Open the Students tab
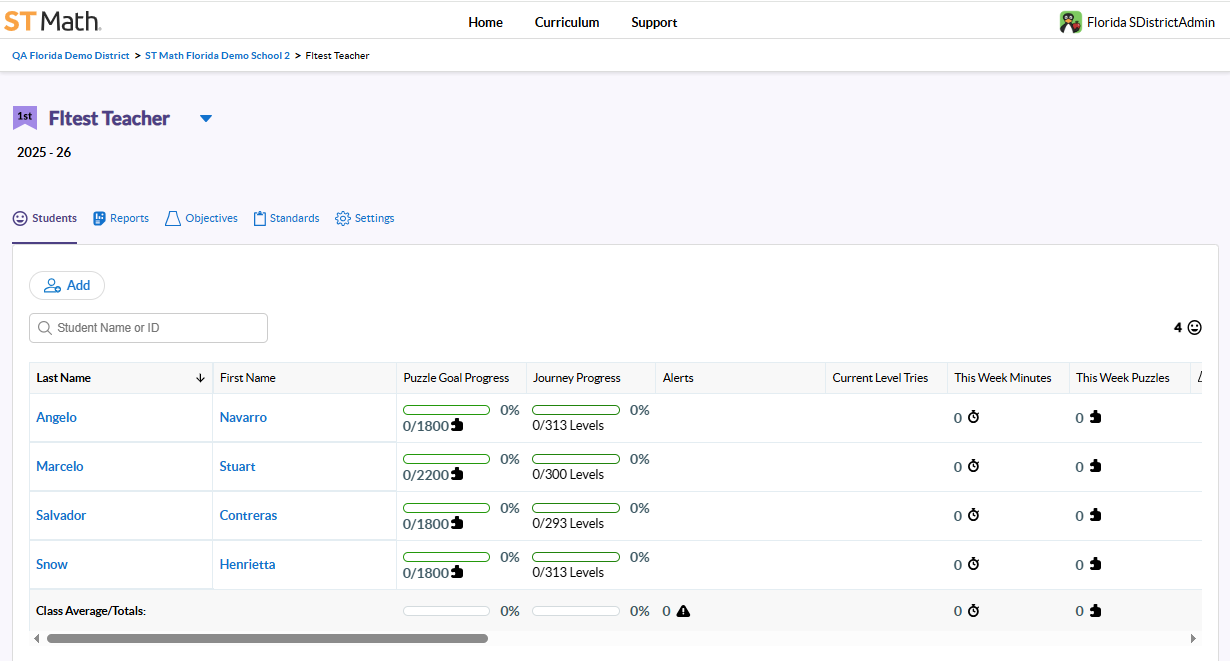The height and width of the screenshot is (661, 1230). (x=45, y=218)
